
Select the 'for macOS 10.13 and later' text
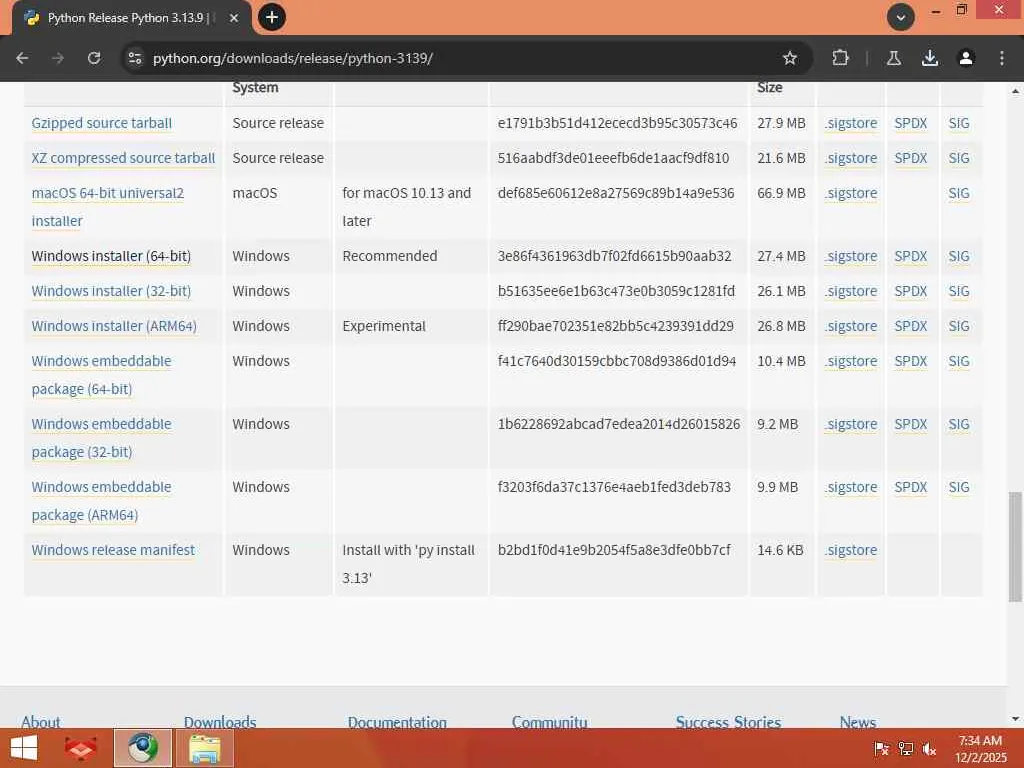[407, 207]
